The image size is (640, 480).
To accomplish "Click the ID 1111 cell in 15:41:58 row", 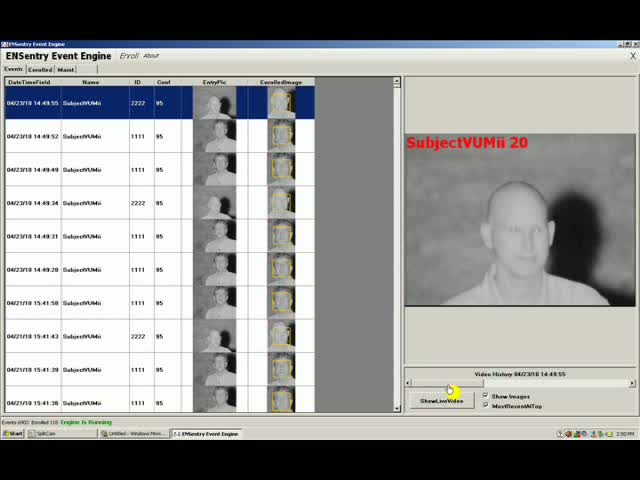I will (x=142, y=303).
